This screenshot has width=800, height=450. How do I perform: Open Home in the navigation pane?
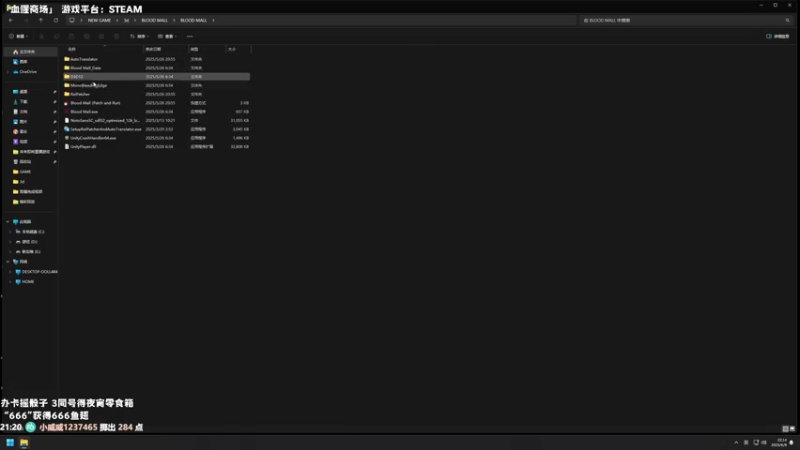point(31,52)
